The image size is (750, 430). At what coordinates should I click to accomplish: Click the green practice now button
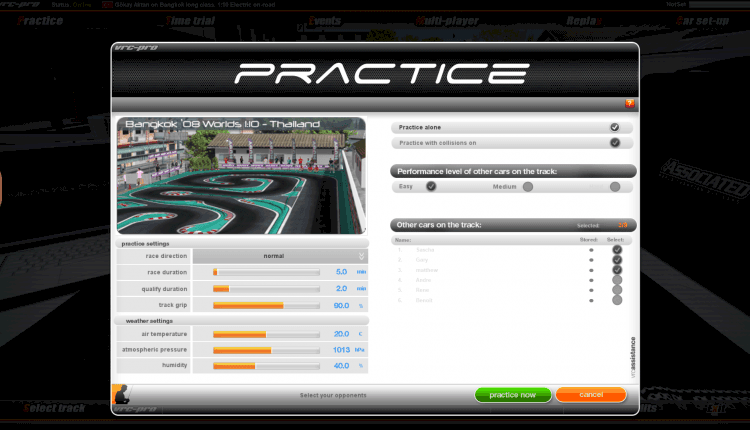[513, 395]
